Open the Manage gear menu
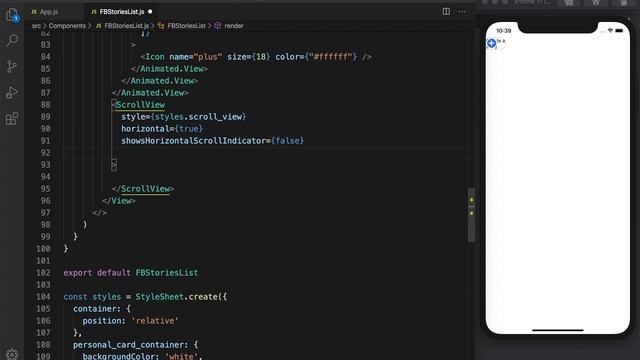Screen dimensions: 640x360 click(12, 354)
